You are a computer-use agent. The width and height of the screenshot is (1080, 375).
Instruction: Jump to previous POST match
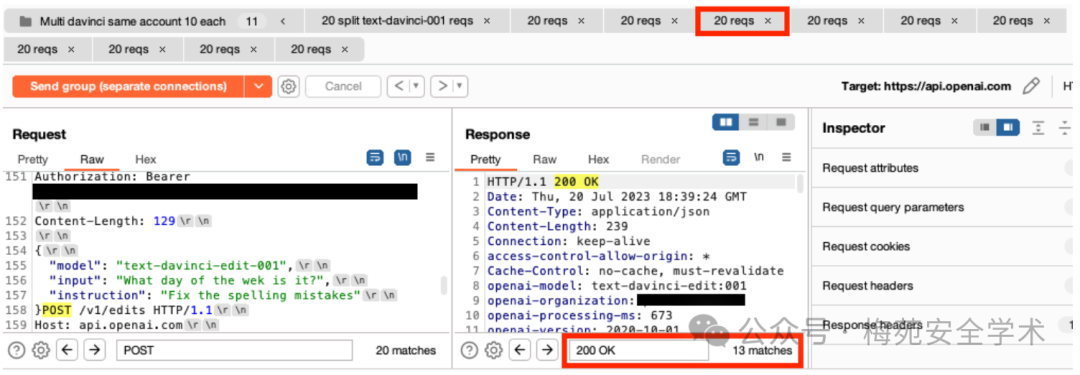[x=67, y=350]
